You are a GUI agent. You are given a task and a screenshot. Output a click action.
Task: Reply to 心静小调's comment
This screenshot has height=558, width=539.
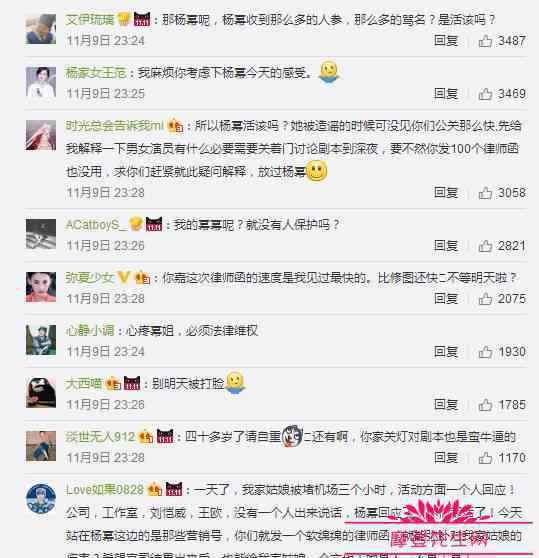click(446, 352)
